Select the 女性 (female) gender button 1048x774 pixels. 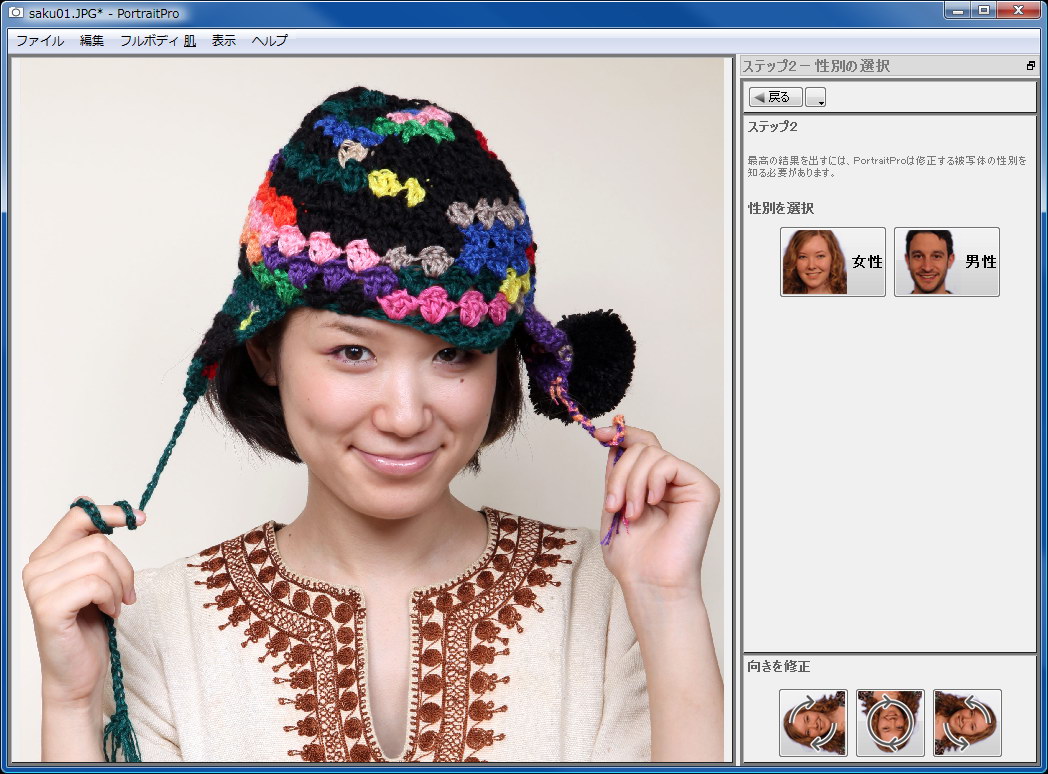[x=833, y=261]
